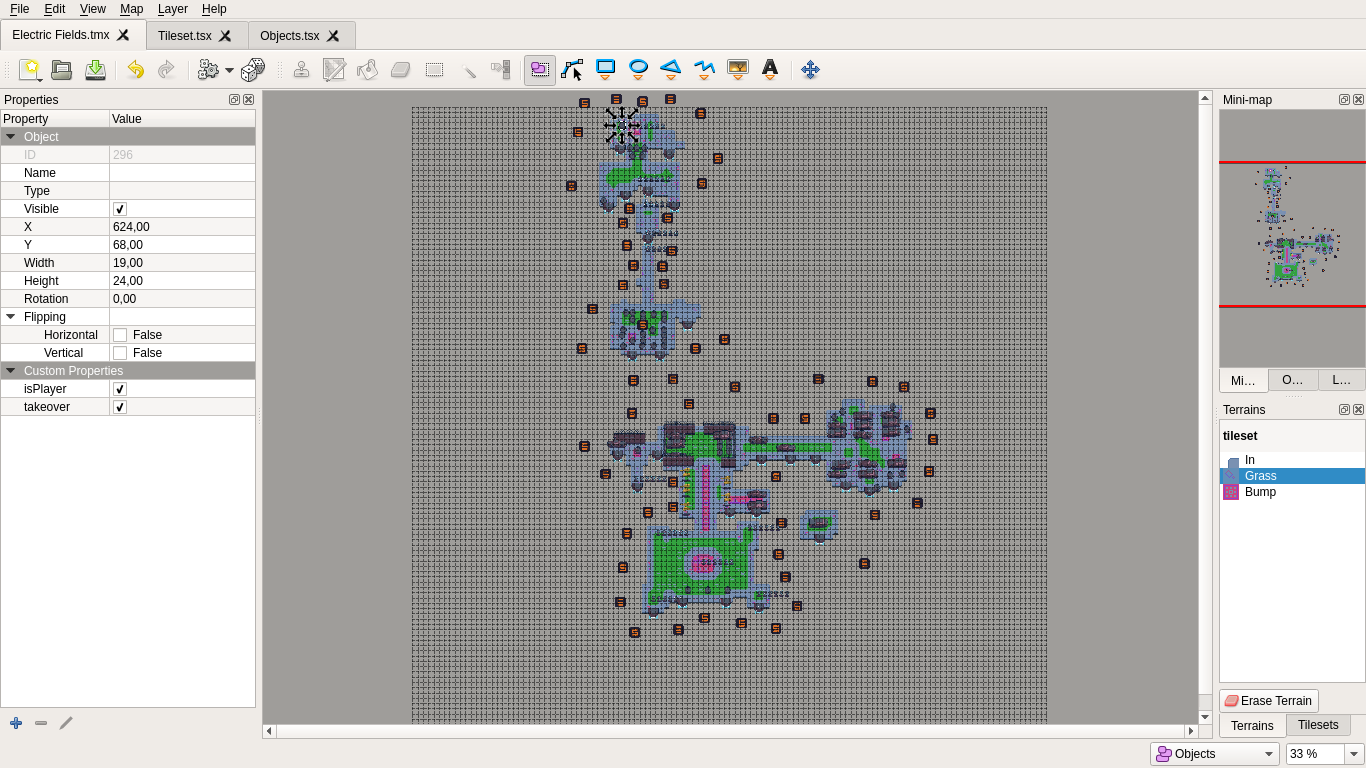1366x768 pixels.
Task: Select the Rectangular Select tool
Action: [434, 69]
